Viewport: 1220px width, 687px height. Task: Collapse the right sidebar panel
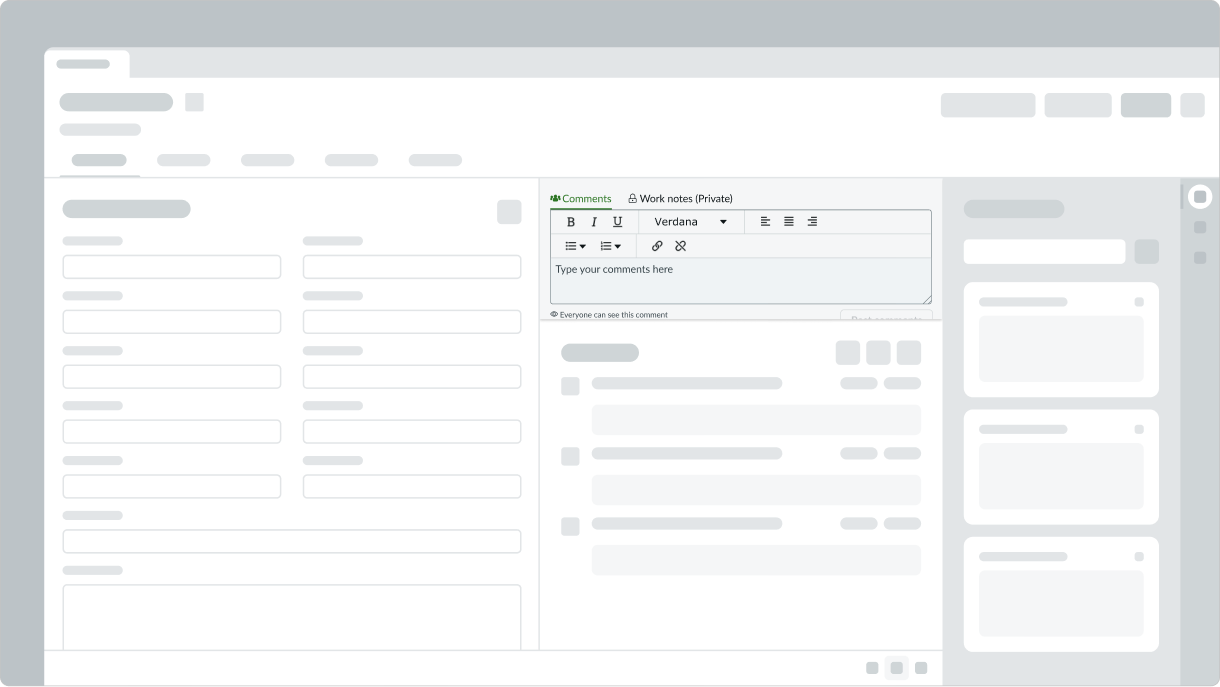1199,196
